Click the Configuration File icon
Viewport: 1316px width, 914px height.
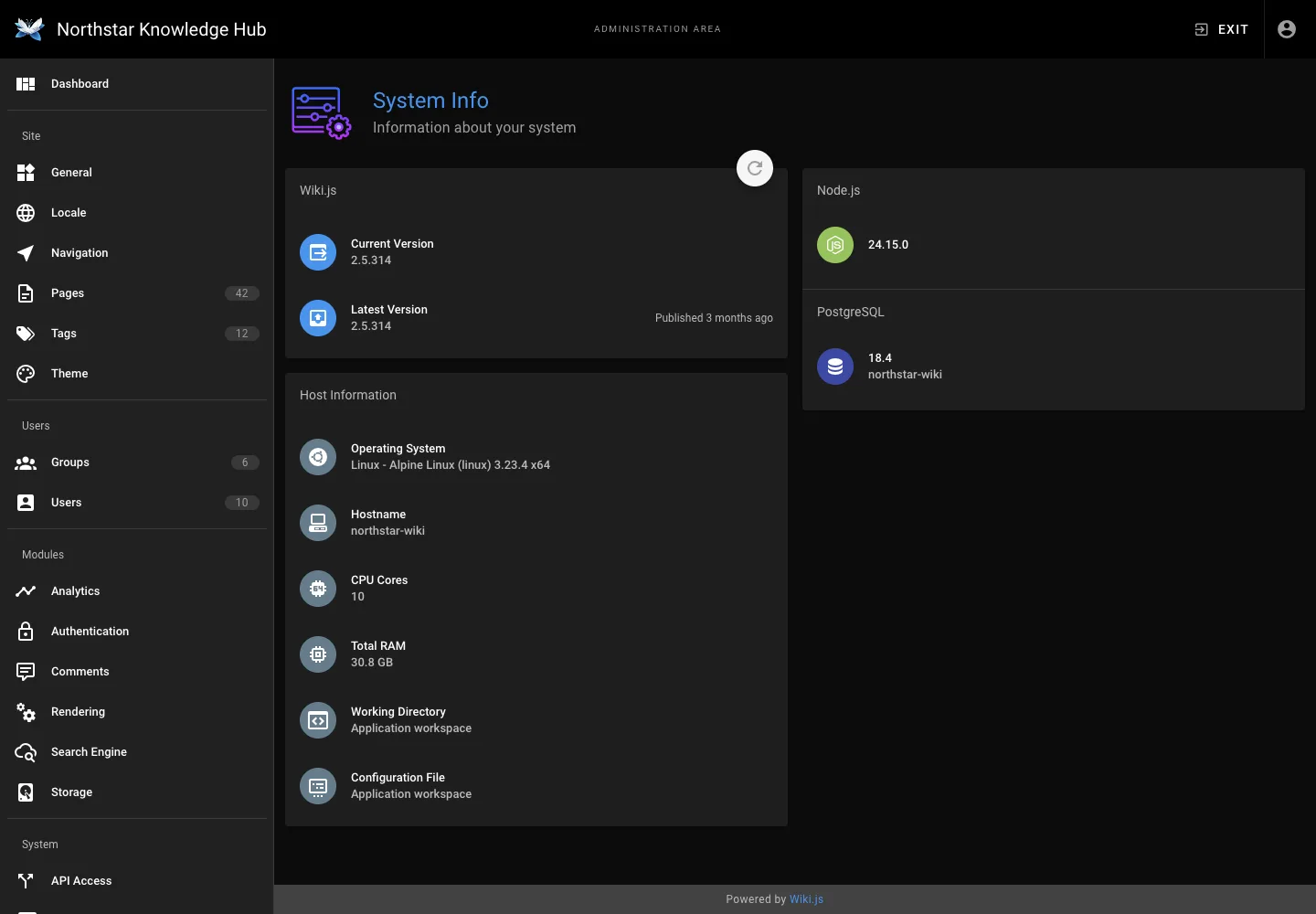tap(318, 786)
